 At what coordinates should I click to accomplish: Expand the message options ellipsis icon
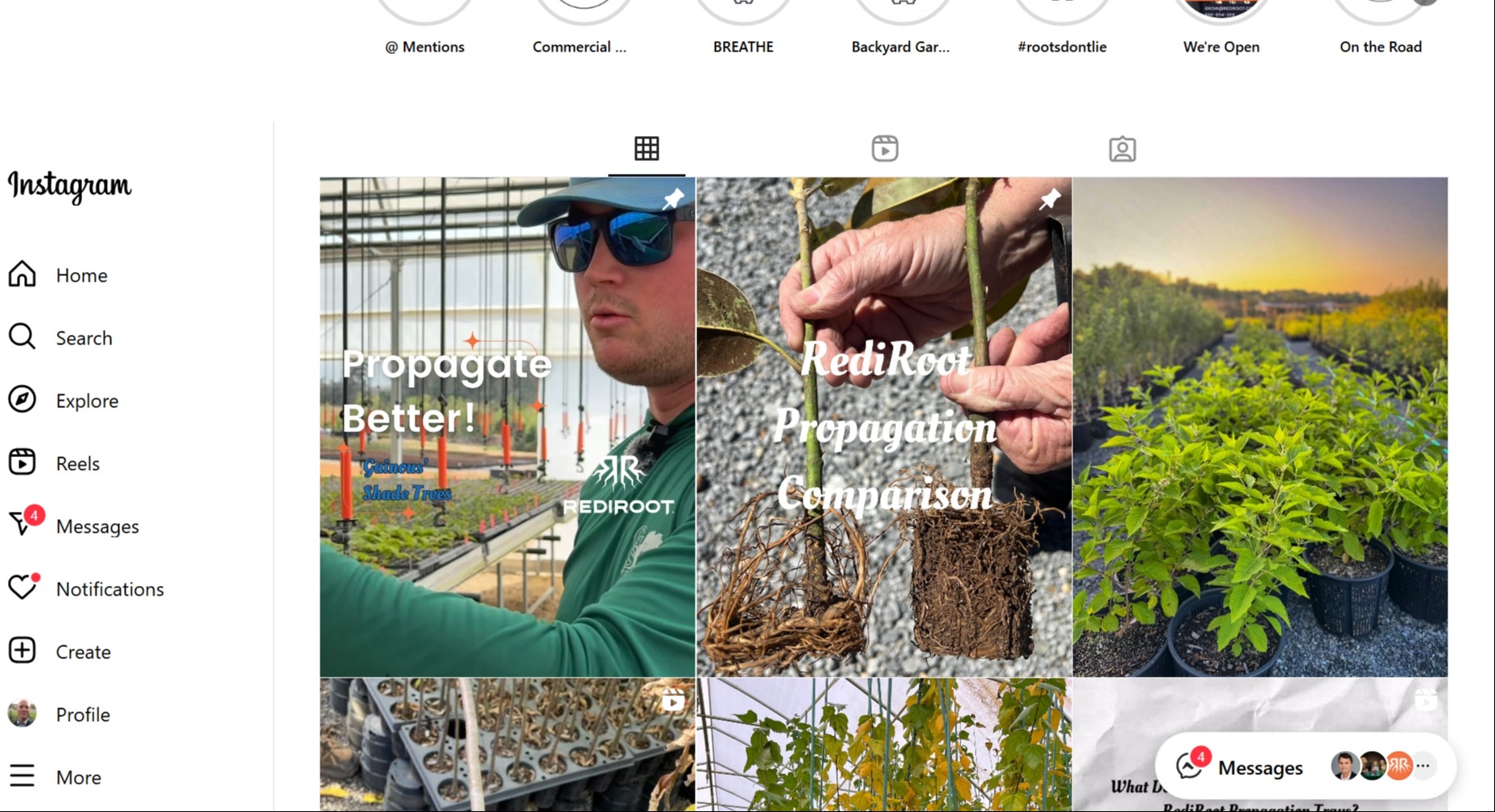pos(1423,766)
